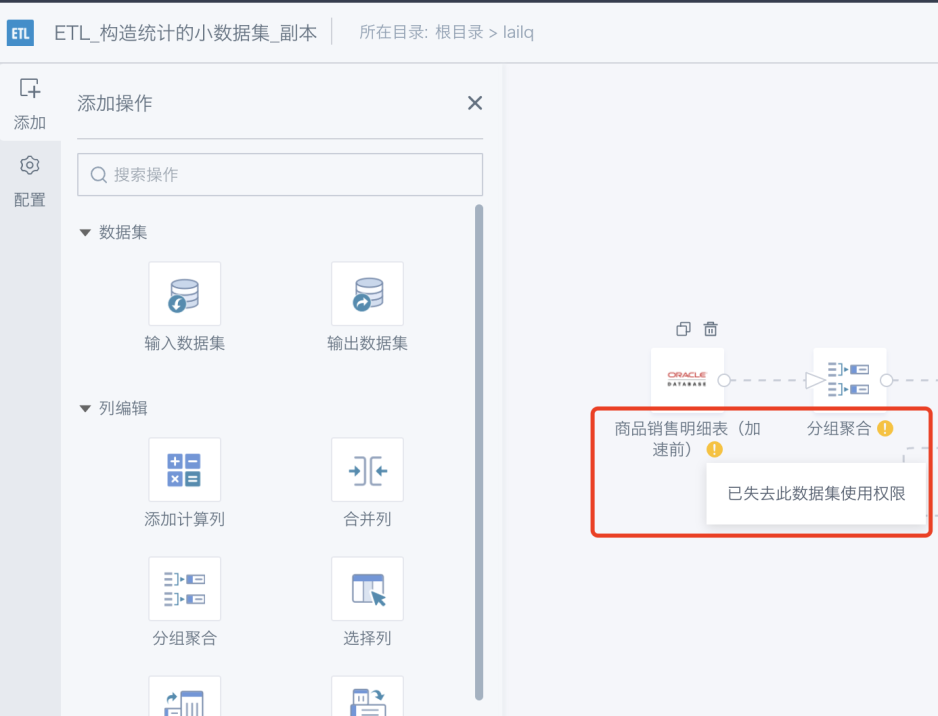Select the Oracle database node on canvas
Screen dimensions: 938x716
point(687,380)
